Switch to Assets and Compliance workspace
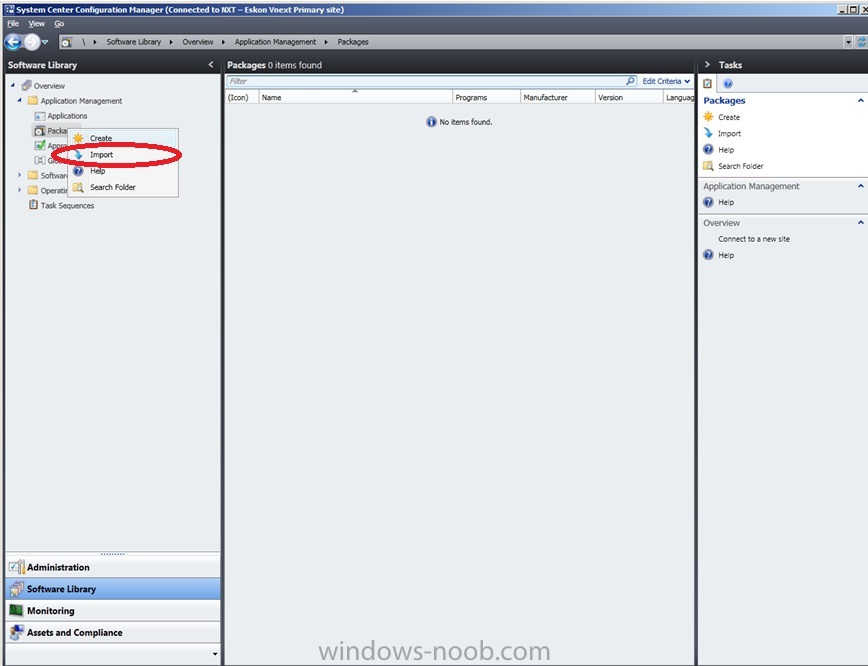Screen dimensions: 868x666 click(113, 632)
